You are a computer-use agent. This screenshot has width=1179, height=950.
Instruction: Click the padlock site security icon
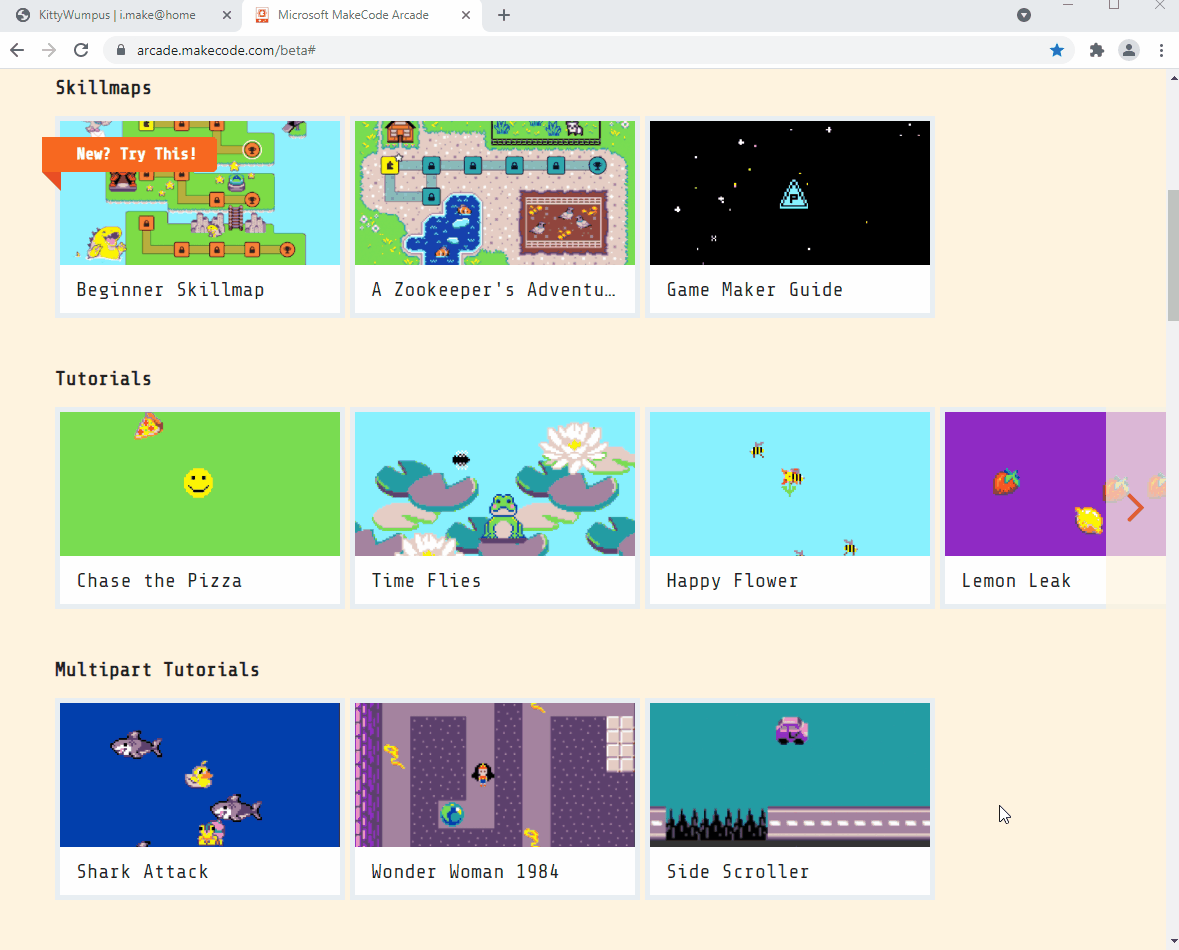[x=120, y=49]
